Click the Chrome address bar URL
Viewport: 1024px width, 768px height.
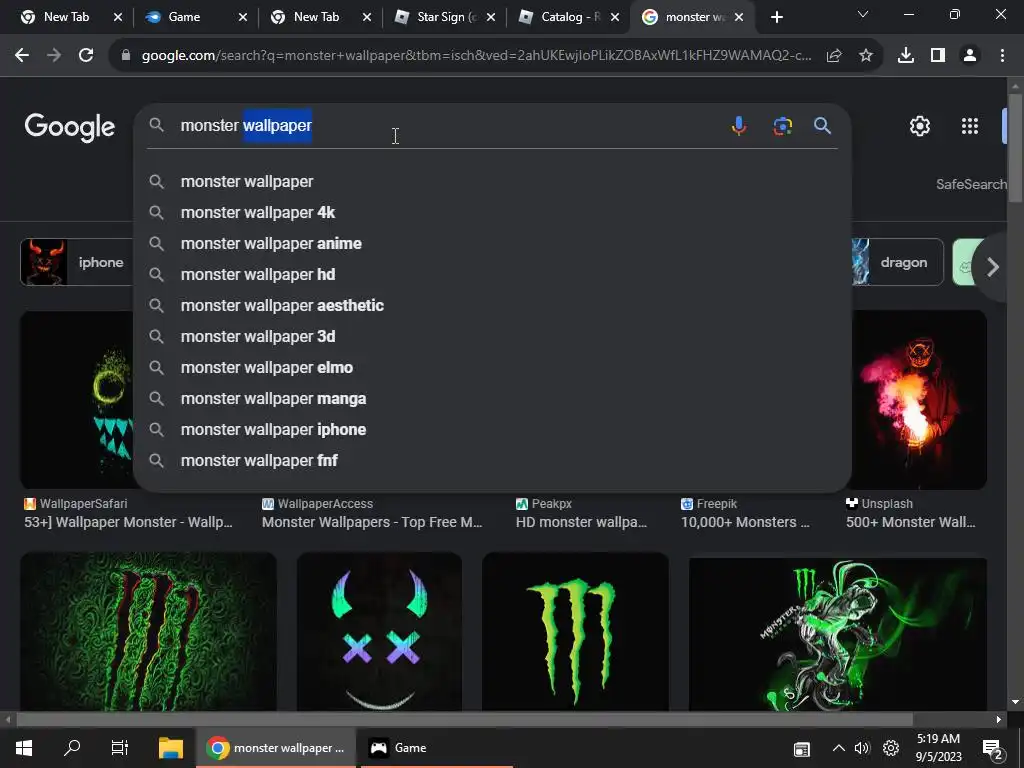(477, 56)
